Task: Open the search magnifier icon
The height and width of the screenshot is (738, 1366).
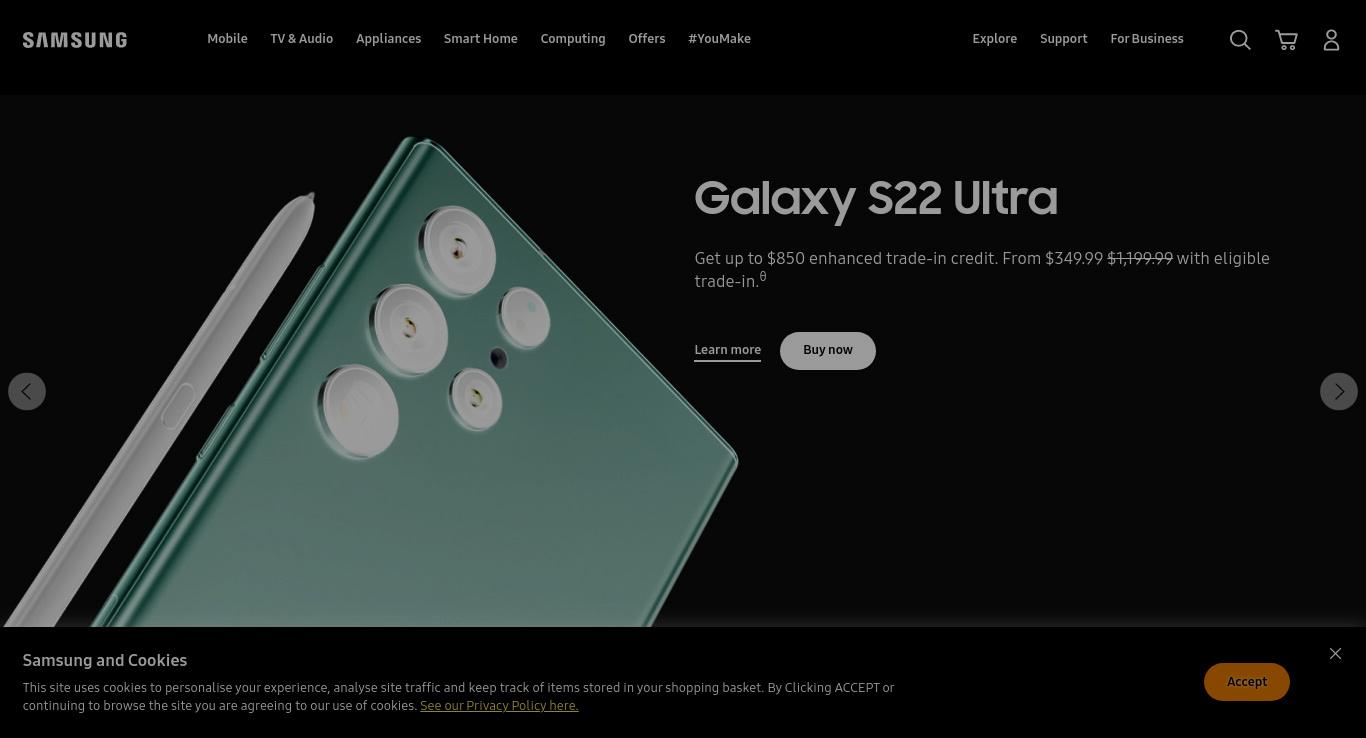Action: tap(1240, 40)
